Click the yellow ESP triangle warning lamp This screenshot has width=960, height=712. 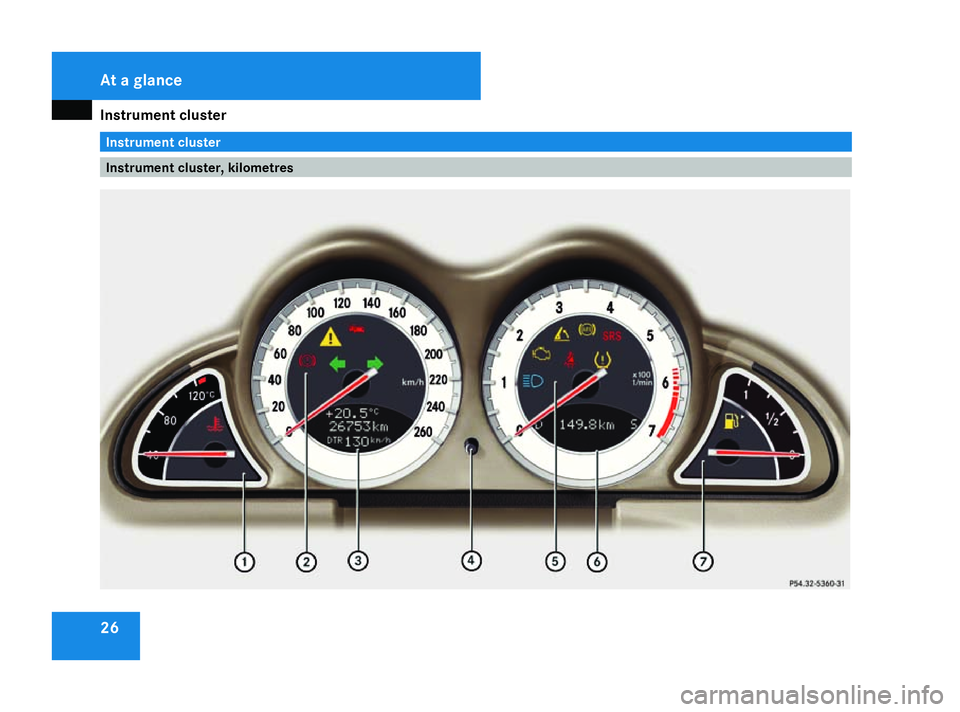pos(561,334)
